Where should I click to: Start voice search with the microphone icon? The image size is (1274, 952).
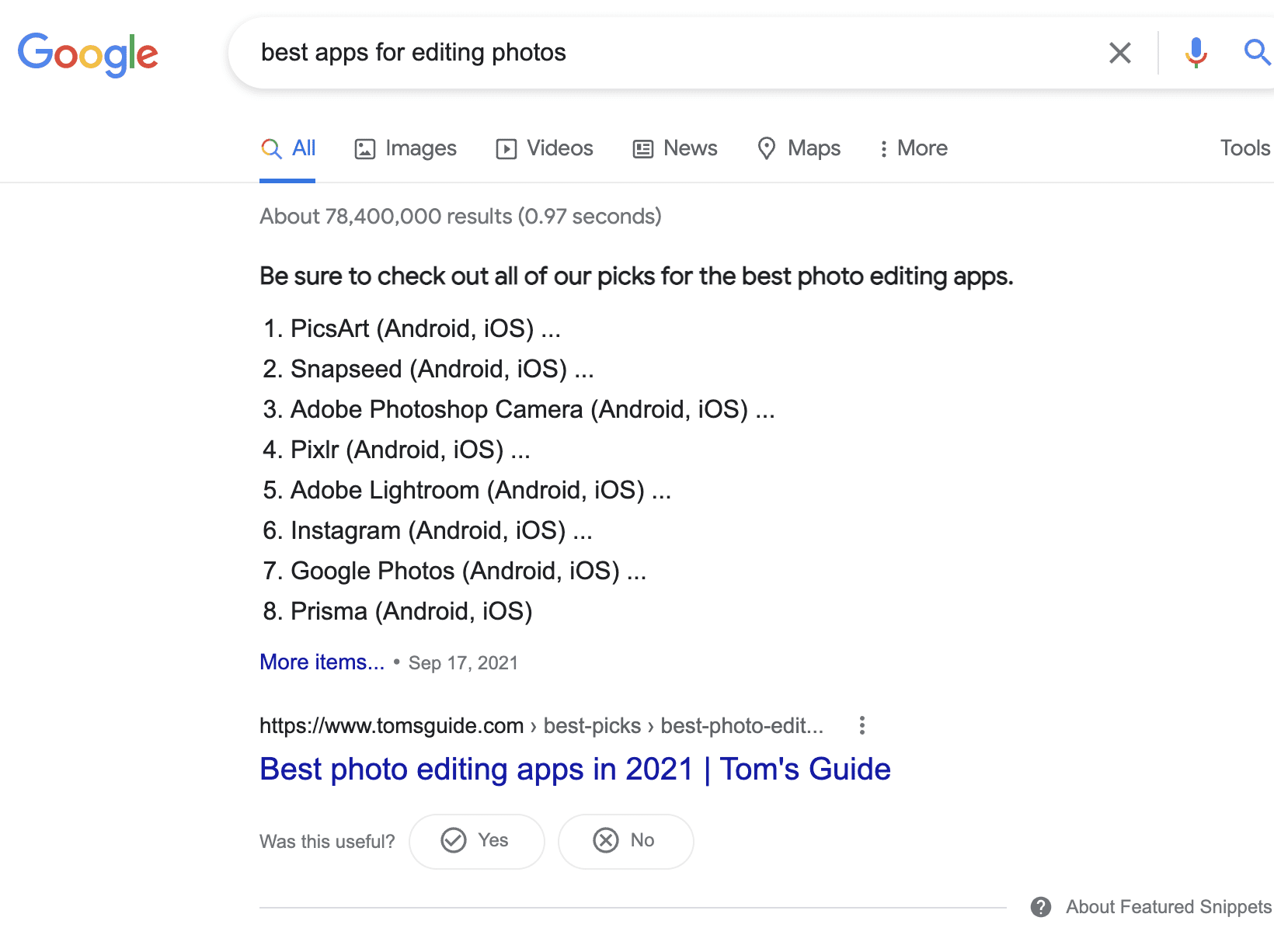coord(1195,53)
